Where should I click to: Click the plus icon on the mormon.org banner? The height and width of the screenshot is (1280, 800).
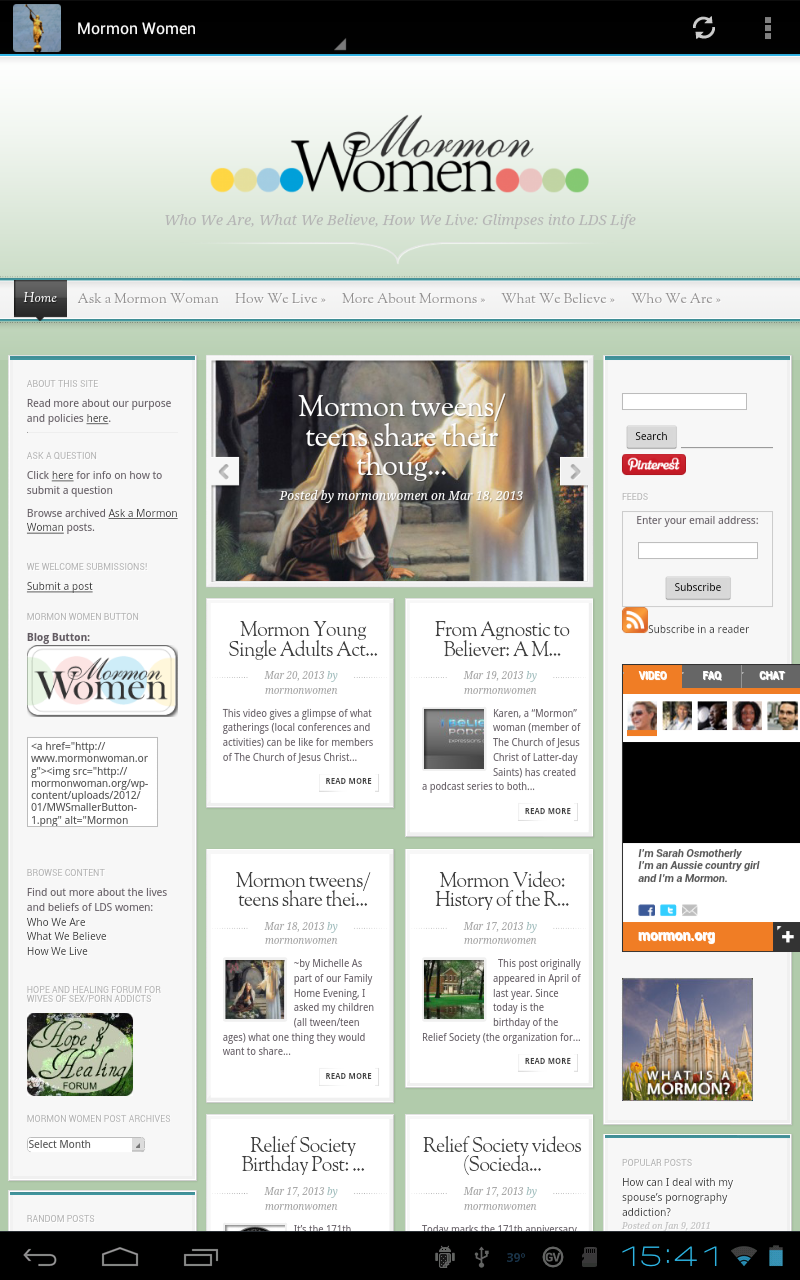pos(787,937)
